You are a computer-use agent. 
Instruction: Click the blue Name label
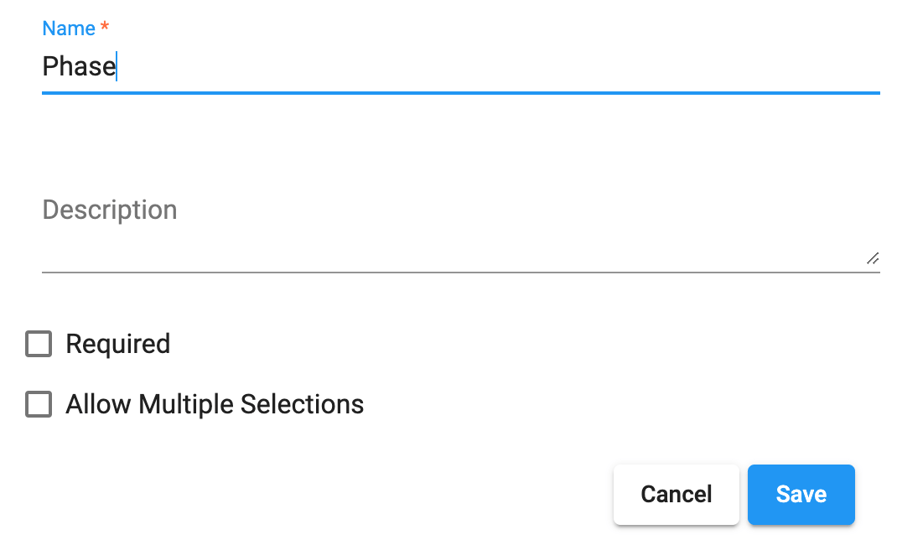coord(68,30)
